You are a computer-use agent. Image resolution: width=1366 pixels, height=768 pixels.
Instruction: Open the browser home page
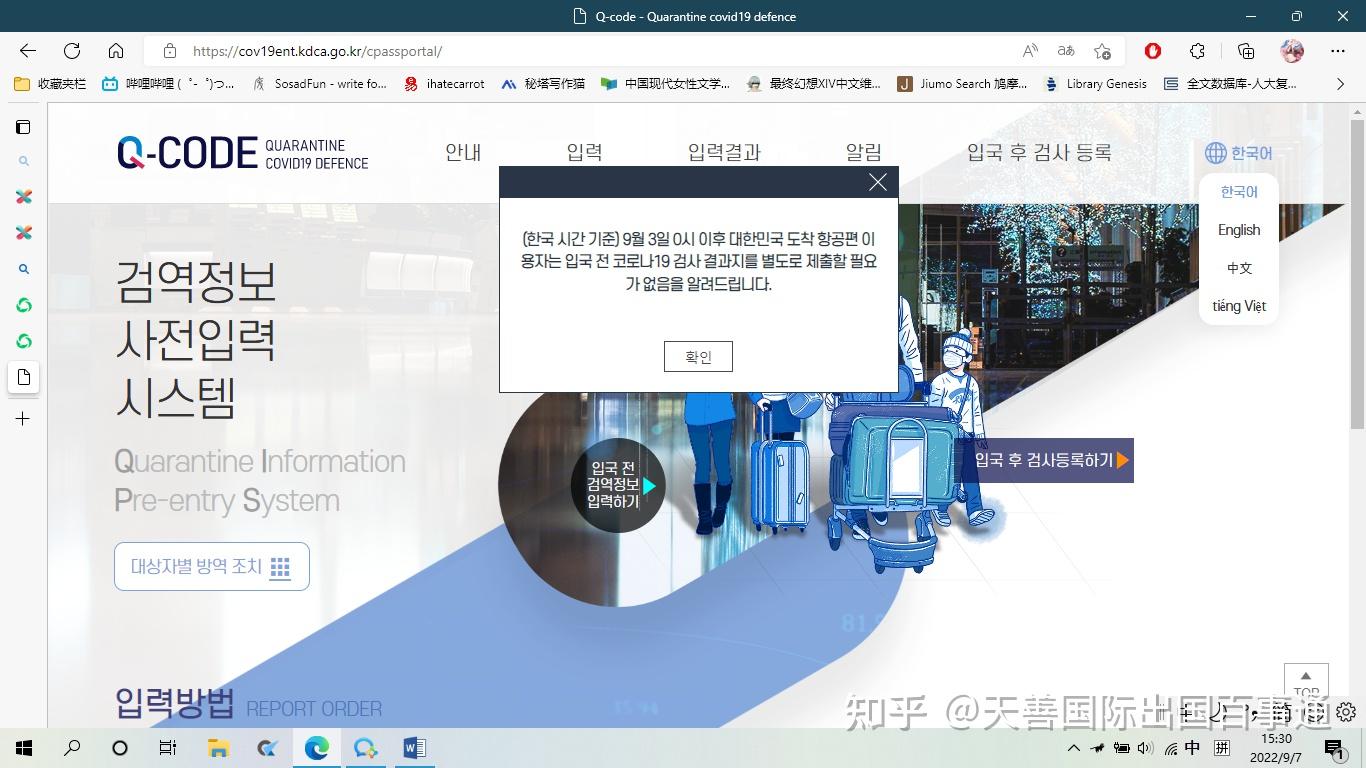click(116, 51)
